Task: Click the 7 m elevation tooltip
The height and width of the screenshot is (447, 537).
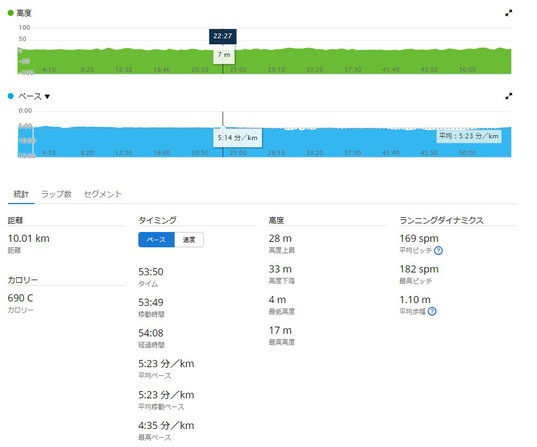Action: (224, 54)
